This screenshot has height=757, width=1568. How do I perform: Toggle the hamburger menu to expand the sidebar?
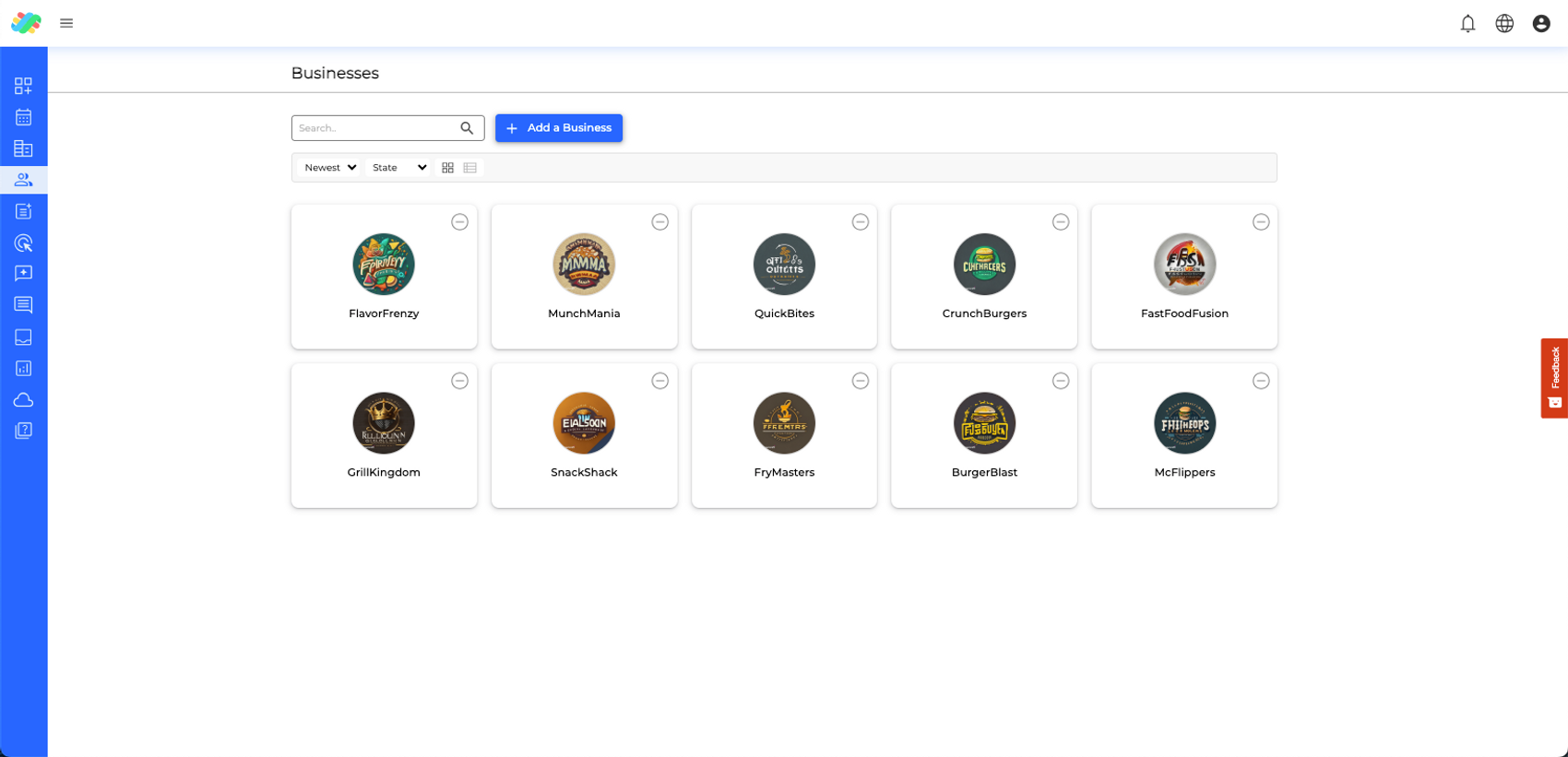coord(66,24)
